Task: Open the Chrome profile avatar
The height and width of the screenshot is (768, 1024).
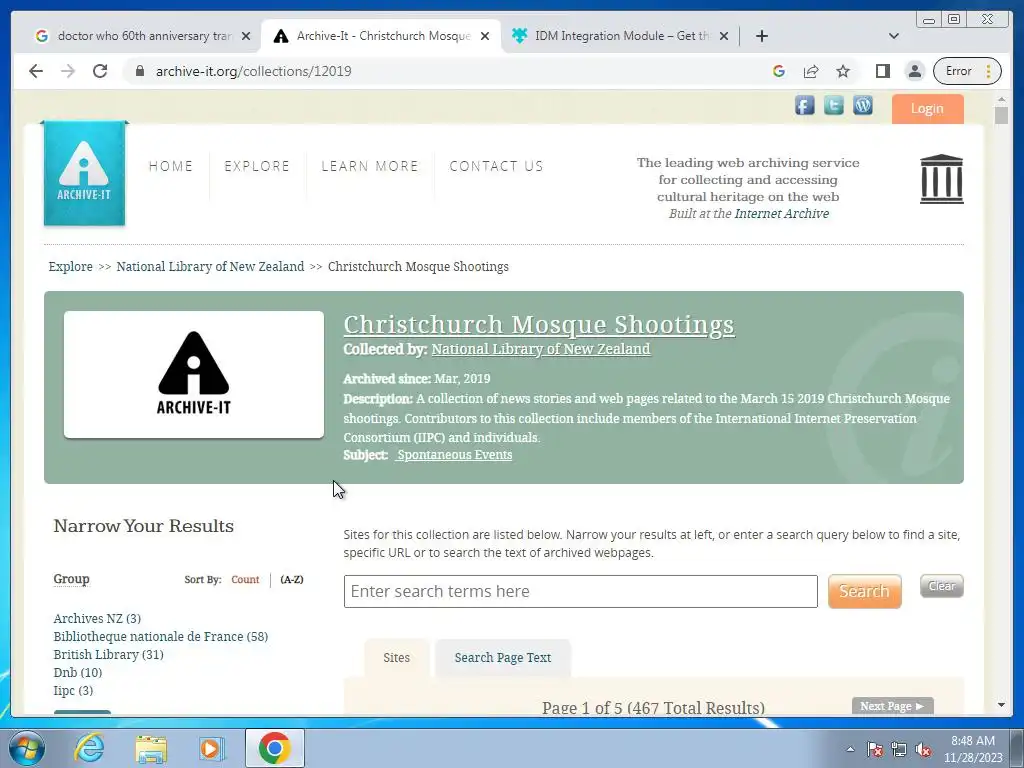Action: tap(915, 71)
